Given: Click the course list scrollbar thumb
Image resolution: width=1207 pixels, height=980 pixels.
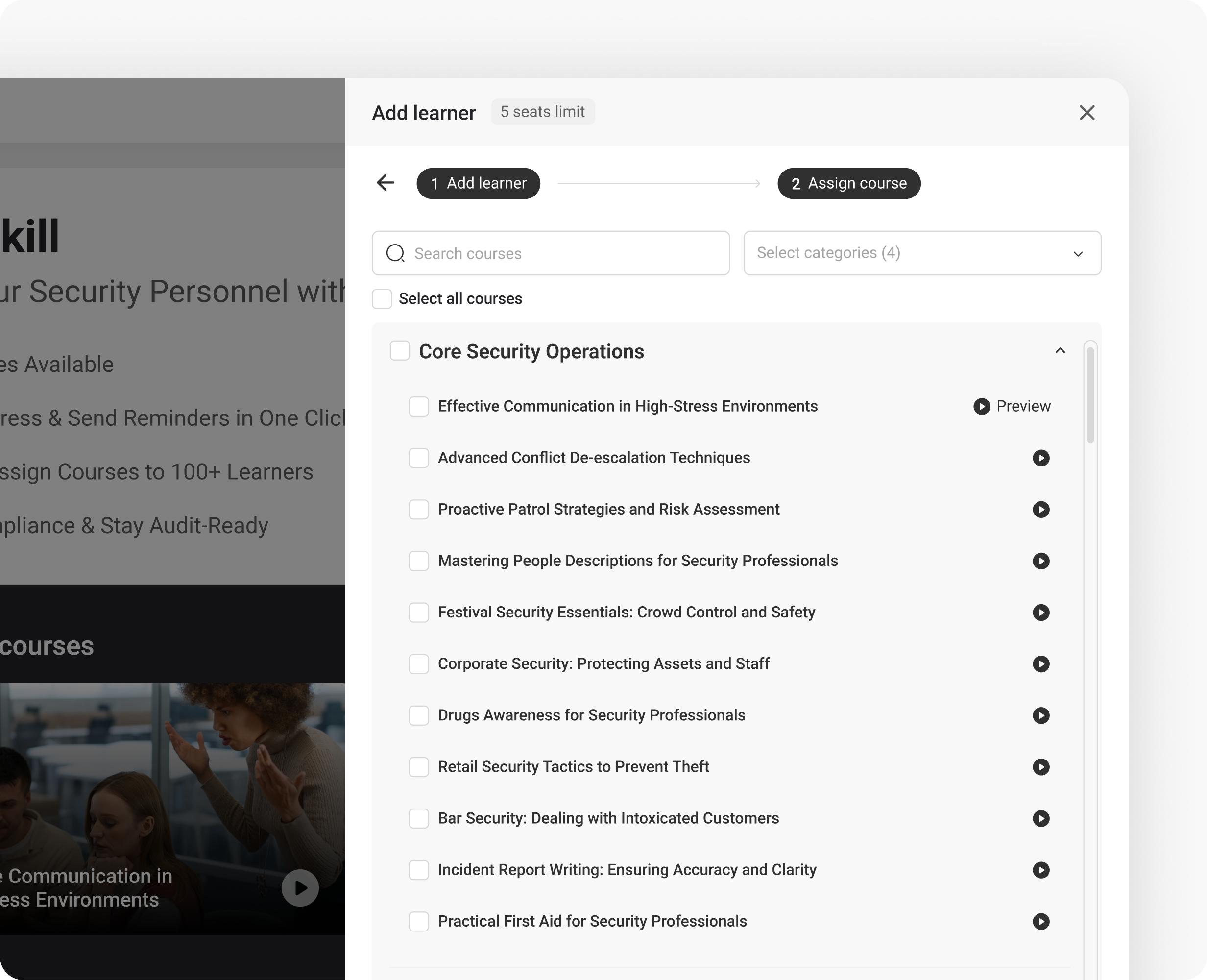Looking at the screenshot, I should click(x=1090, y=395).
